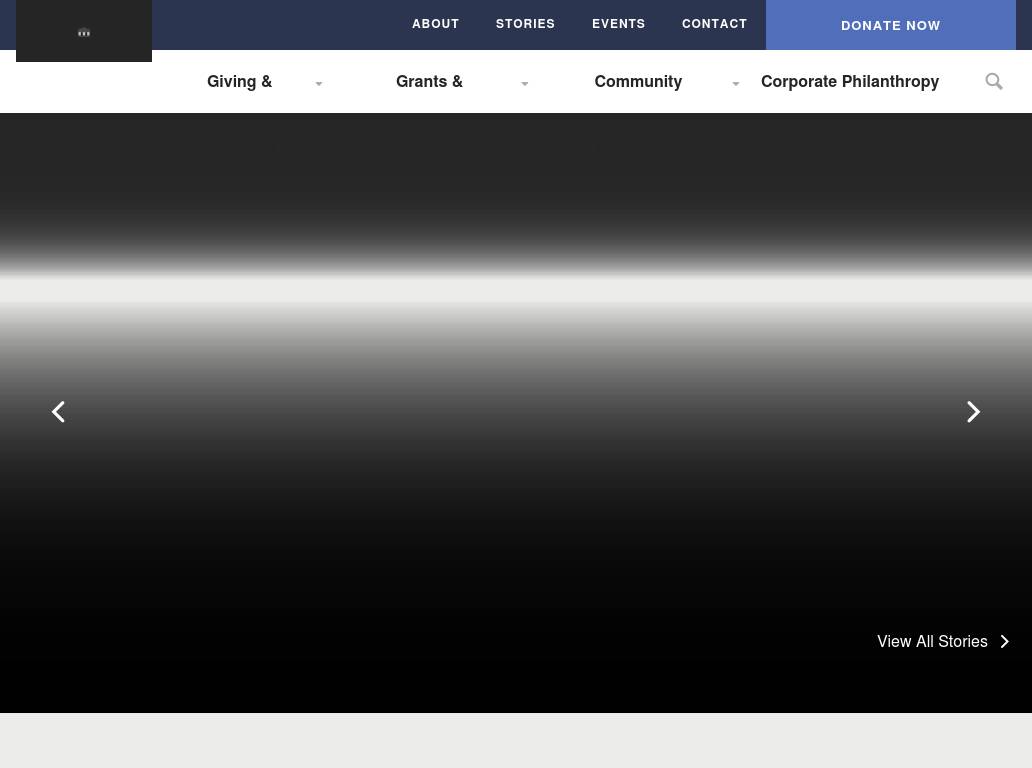The width and height of the screenshot is (1032, 768).
Task: Go to previous slide with left arrow
Action: [59, 412]
